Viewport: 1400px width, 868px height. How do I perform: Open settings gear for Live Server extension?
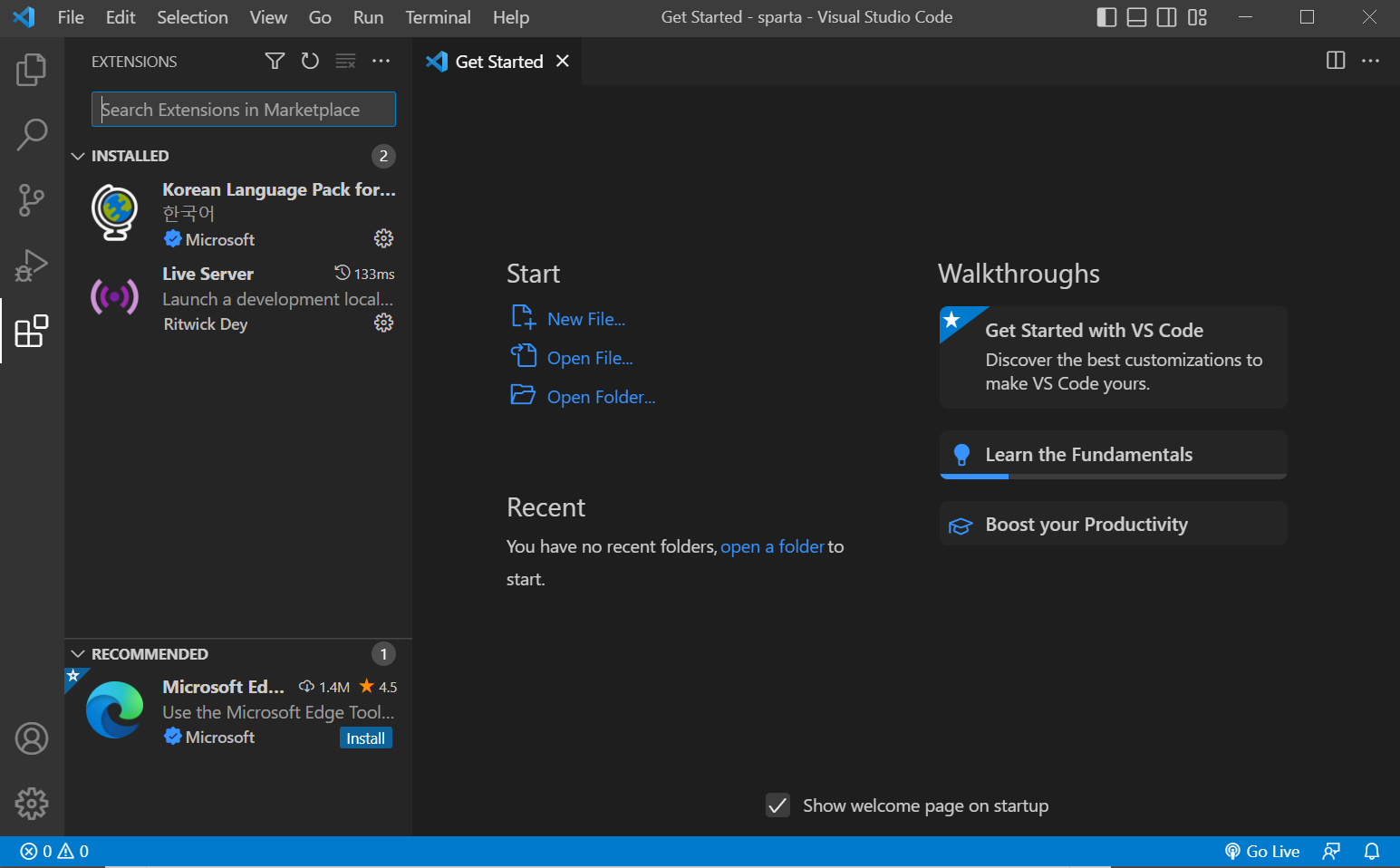[384, 323]
